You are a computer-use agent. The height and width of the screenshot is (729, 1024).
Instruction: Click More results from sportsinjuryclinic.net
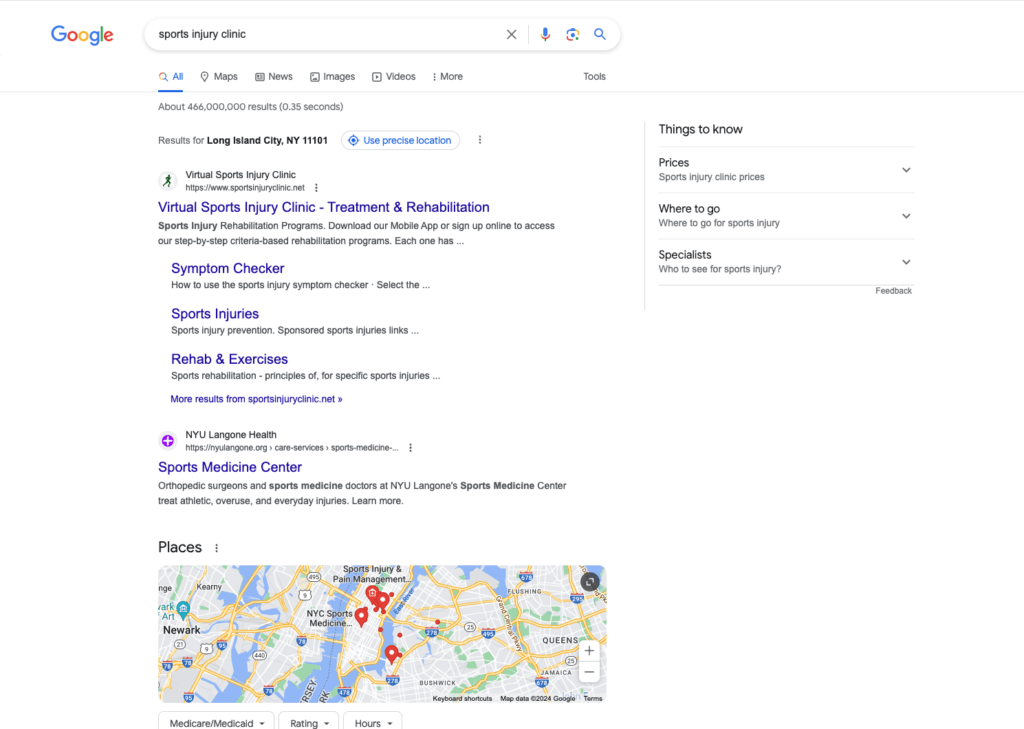pyautogui.click(x=256, y=399)
